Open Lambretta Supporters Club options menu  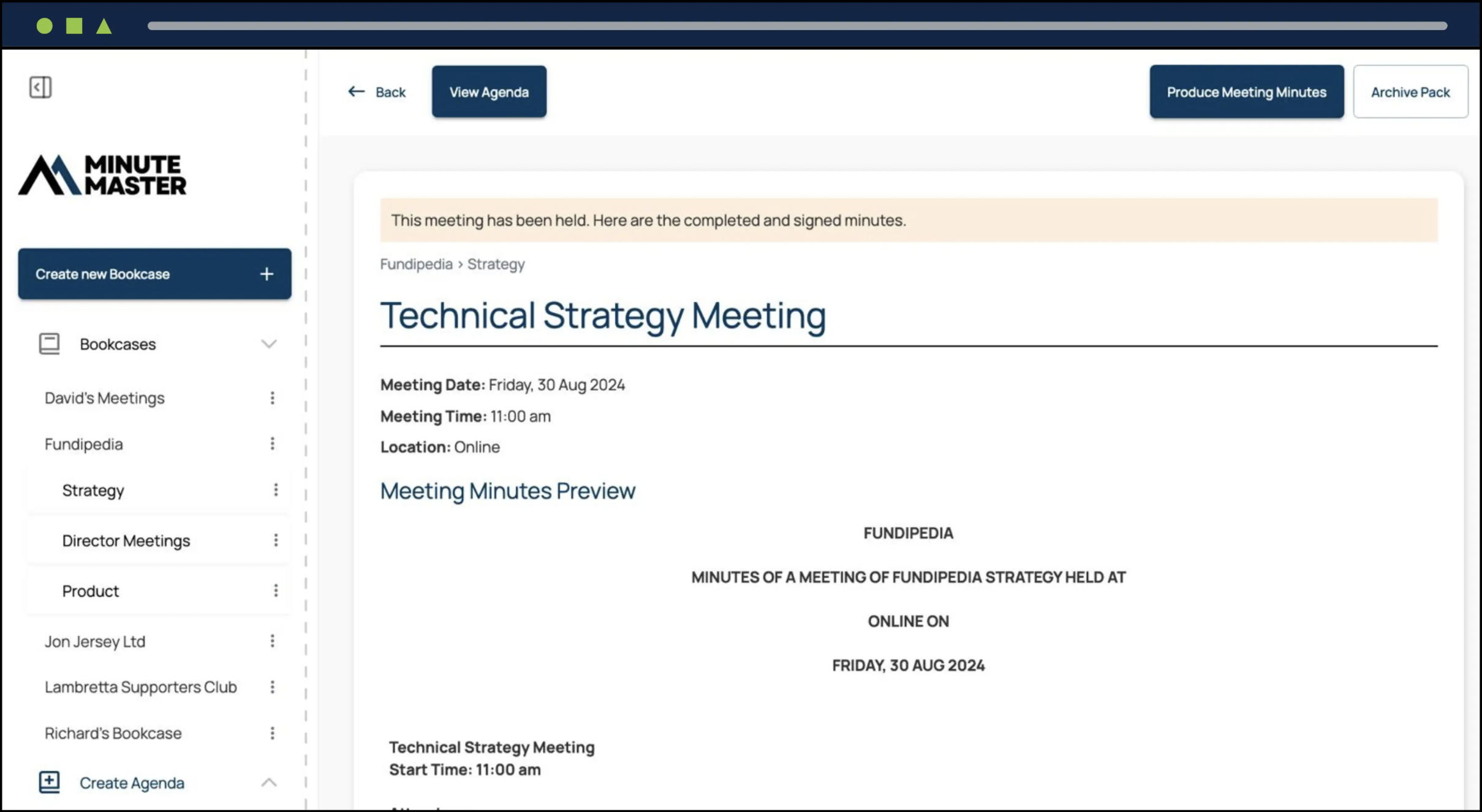[x=273, y=687]
